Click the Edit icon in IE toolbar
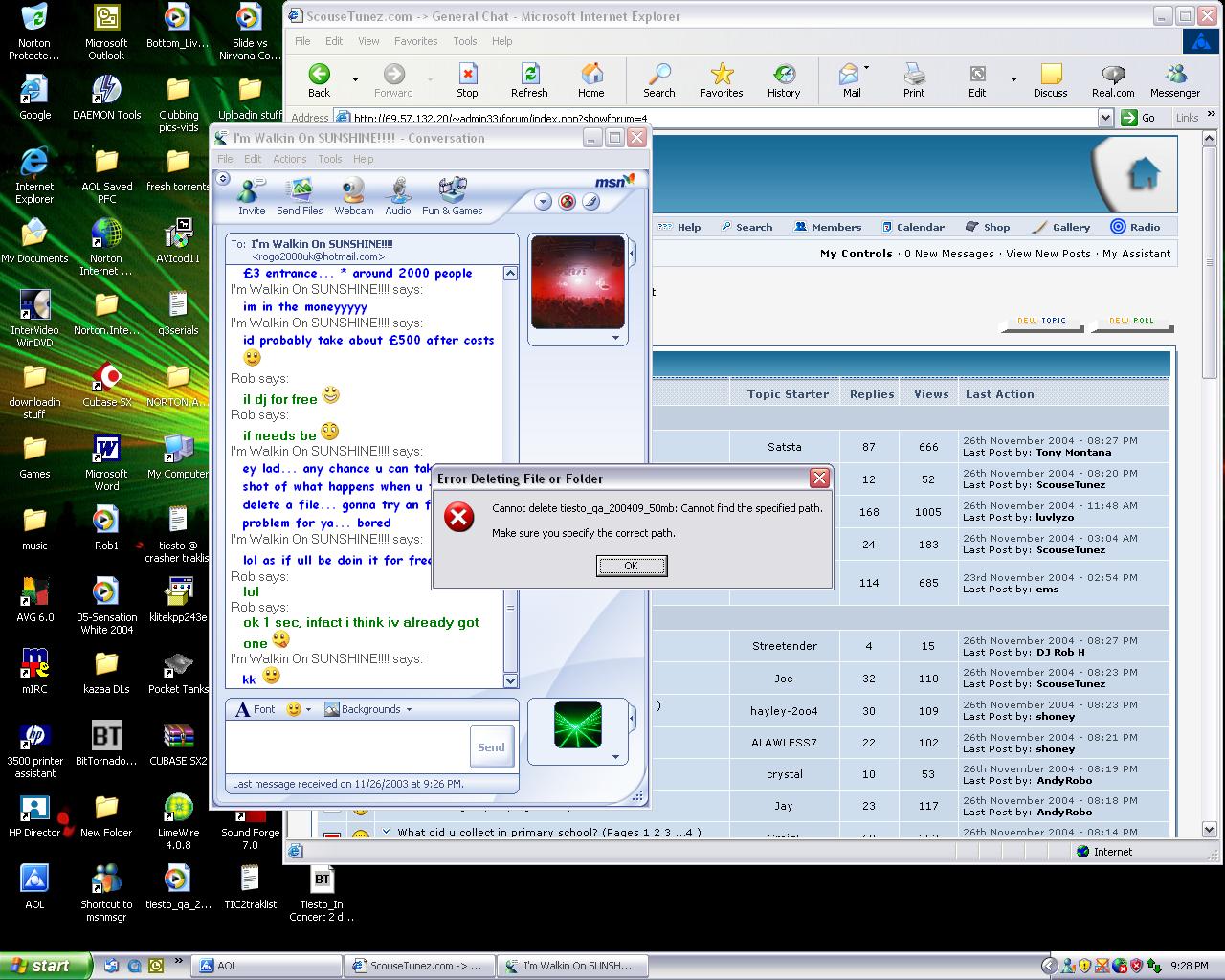The image size is (1225, 980). click(977, 80)
